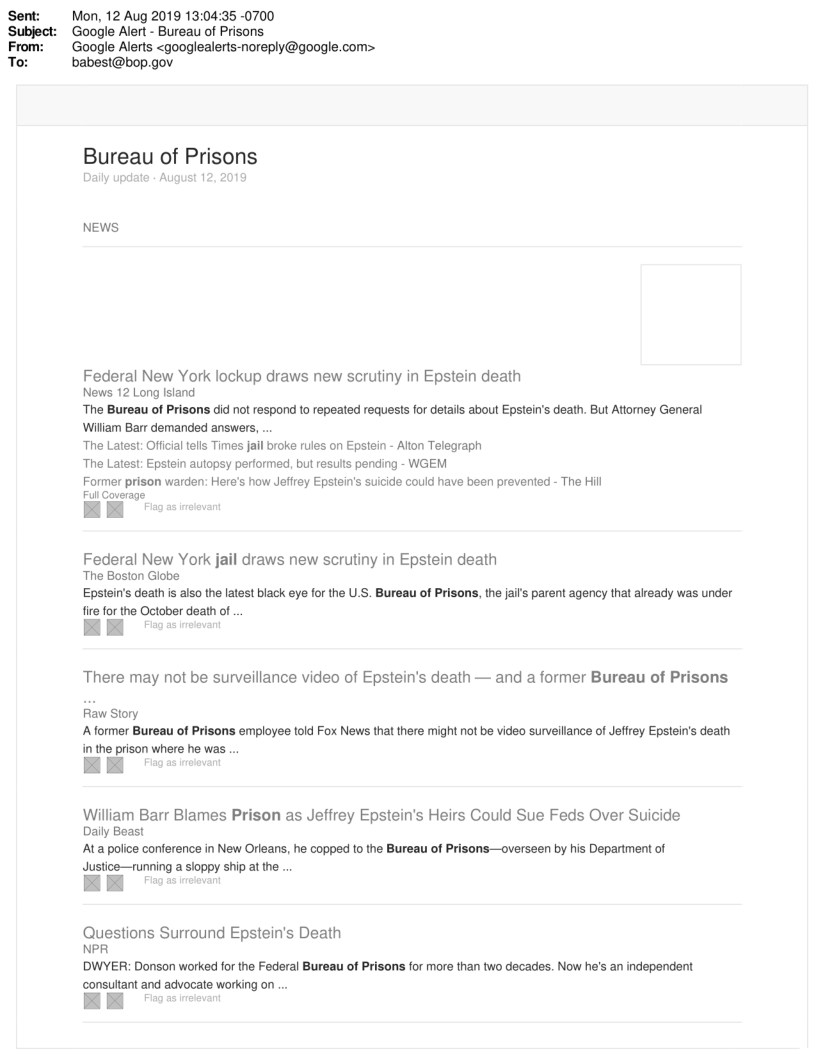This screenshot has width=816, height=1056.
Task: Open the surveillance video headline from Raw Story
Action: pyautogui.click(x=405, y=678)
